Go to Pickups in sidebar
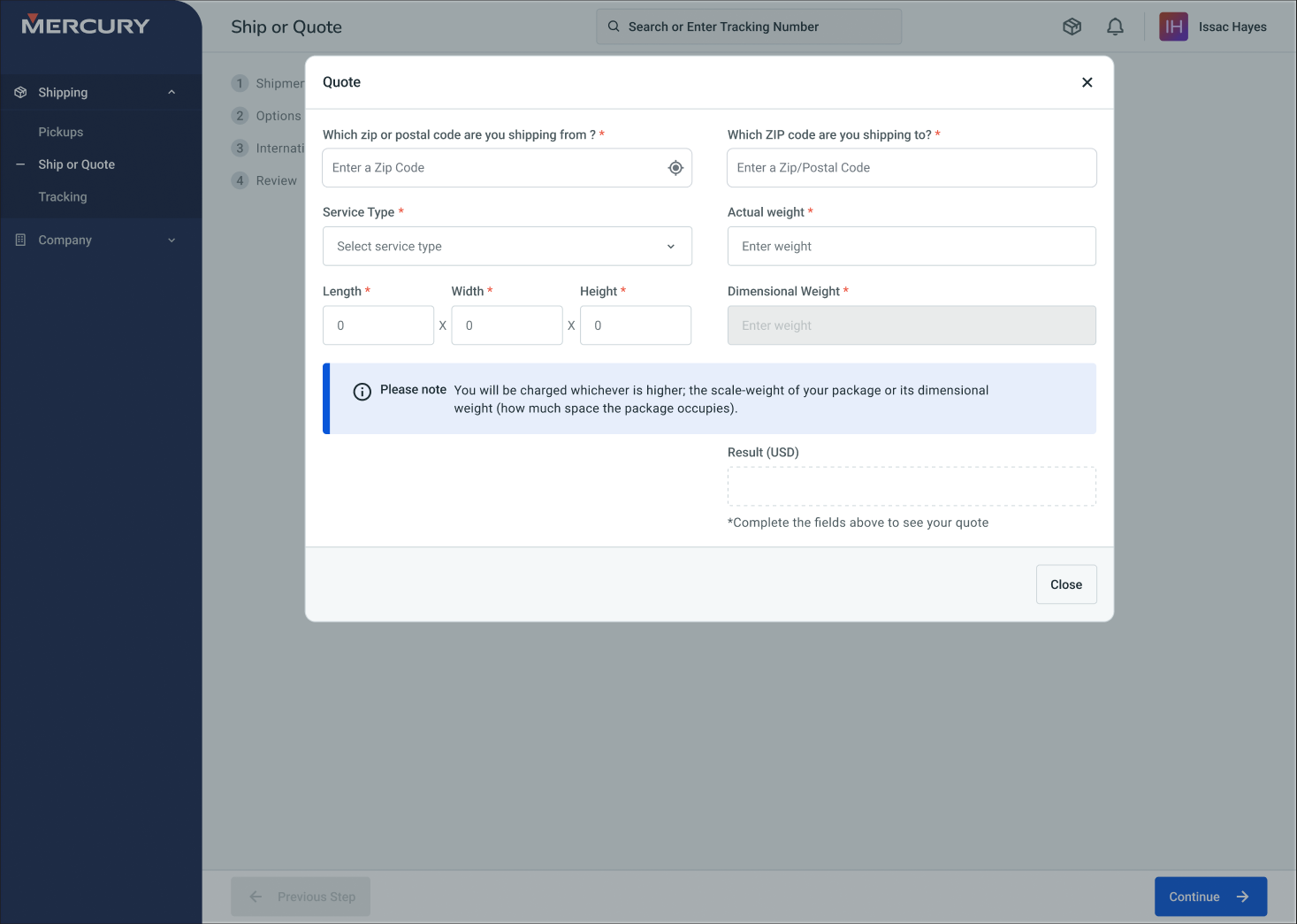The width and height of the screenshot is (1297, 924). 61,132
